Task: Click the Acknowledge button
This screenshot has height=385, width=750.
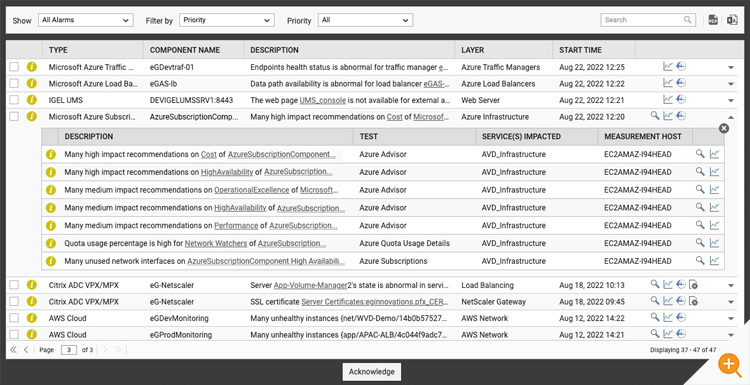Action: point(372,372)
